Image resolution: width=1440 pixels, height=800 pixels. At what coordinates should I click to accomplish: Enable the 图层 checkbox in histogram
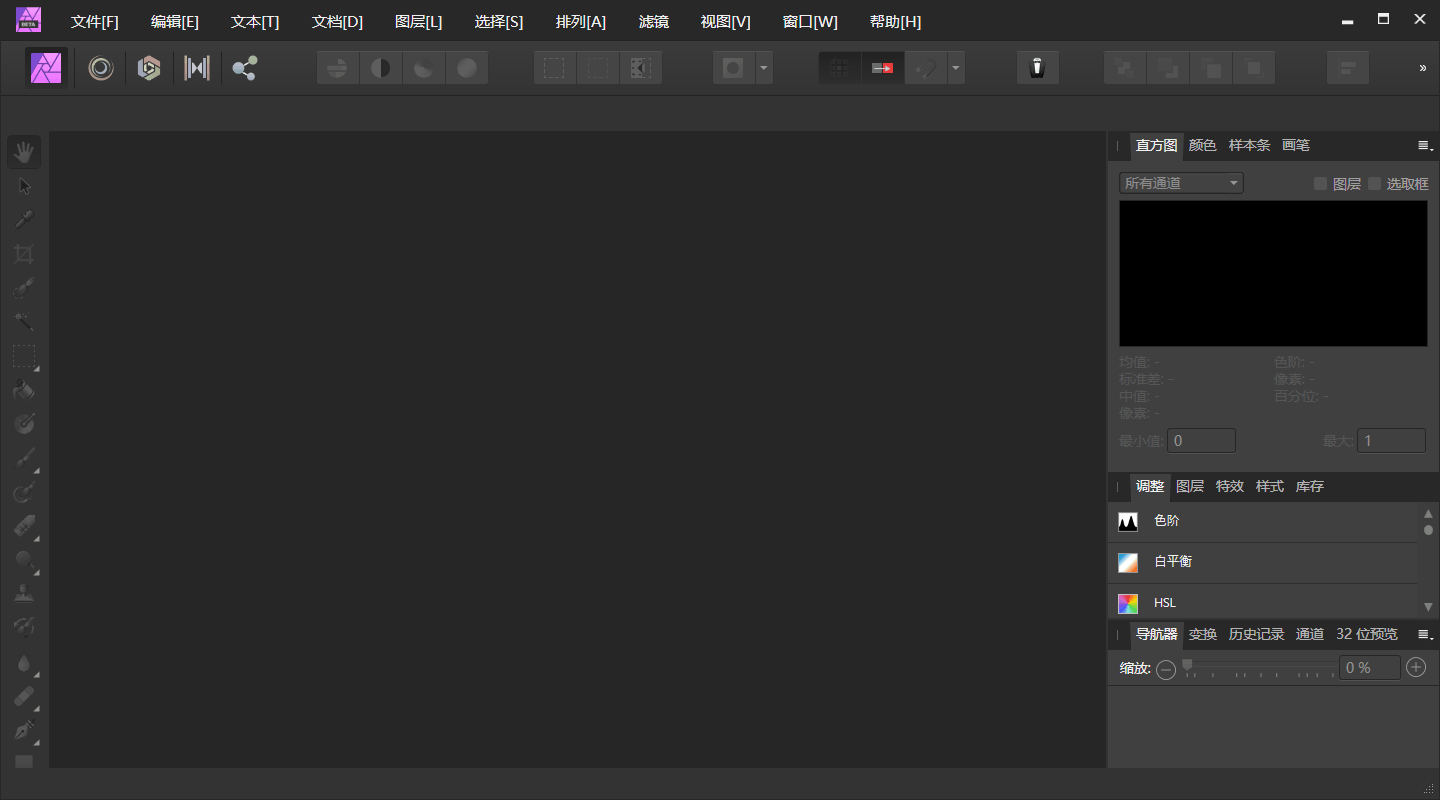[x=1320, y=183]
